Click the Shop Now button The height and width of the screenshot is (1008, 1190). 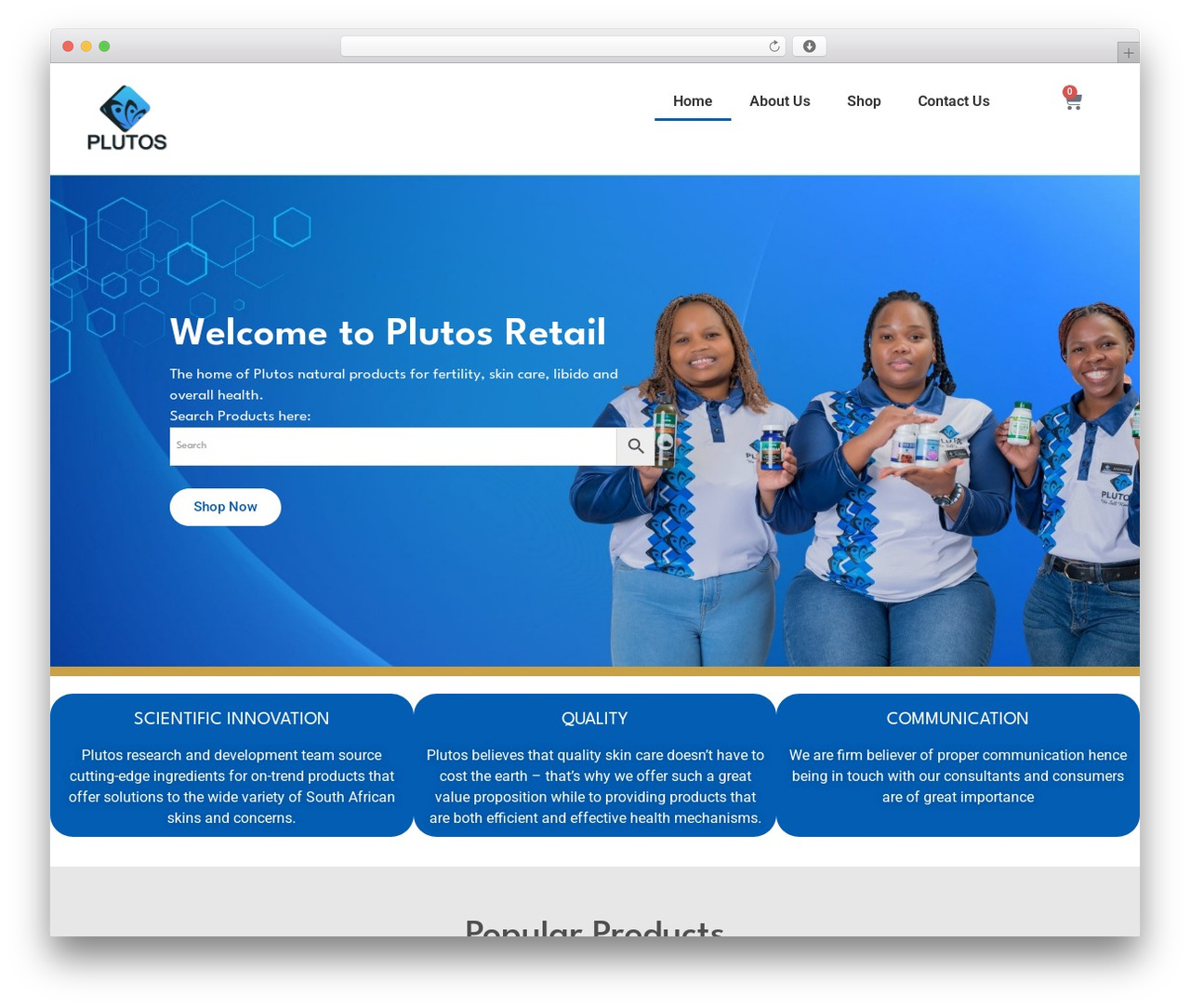point(225,507)
